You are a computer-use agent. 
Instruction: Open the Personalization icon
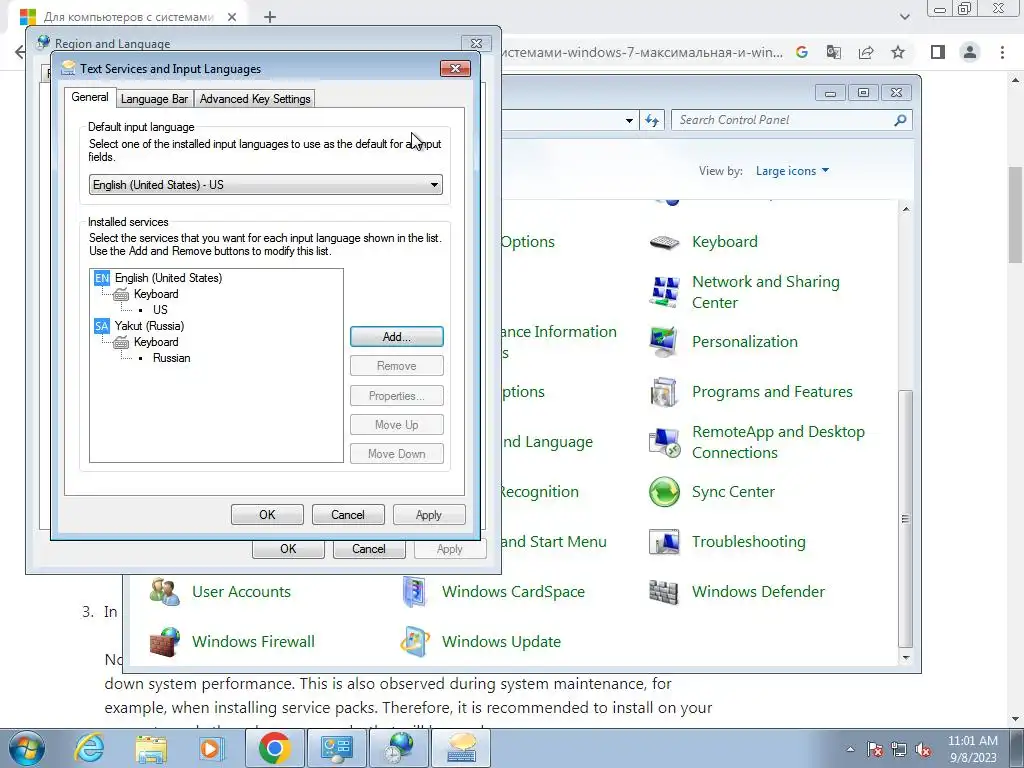click(x=665, y=342)
